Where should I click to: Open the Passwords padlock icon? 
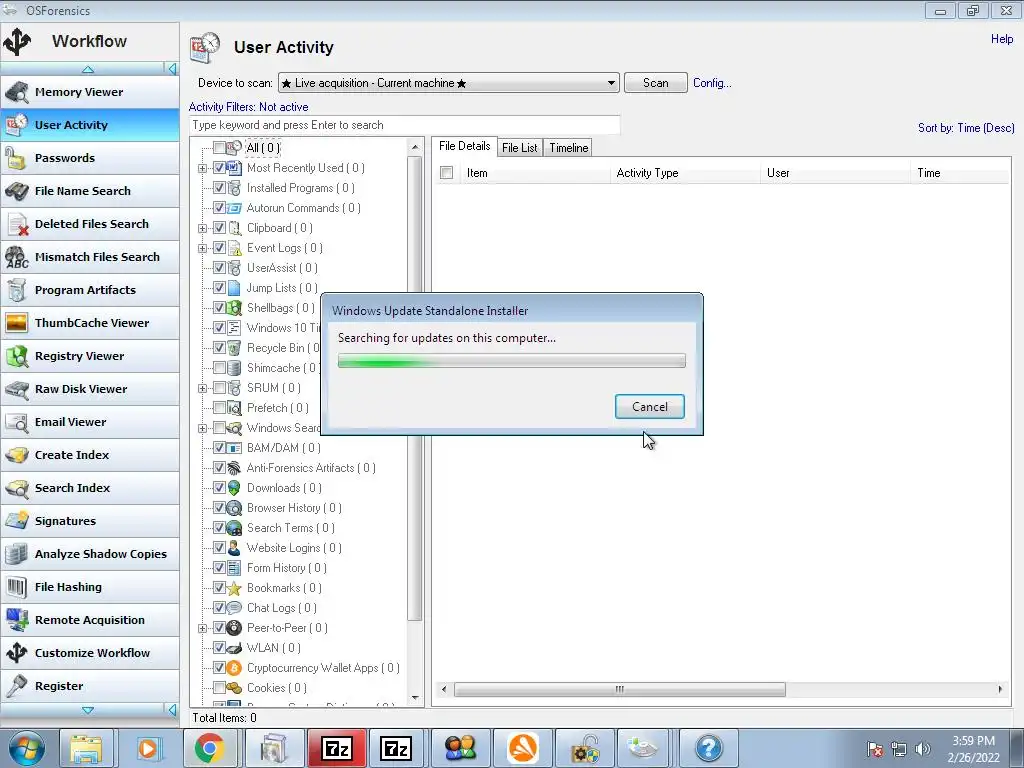coord(16,158)
